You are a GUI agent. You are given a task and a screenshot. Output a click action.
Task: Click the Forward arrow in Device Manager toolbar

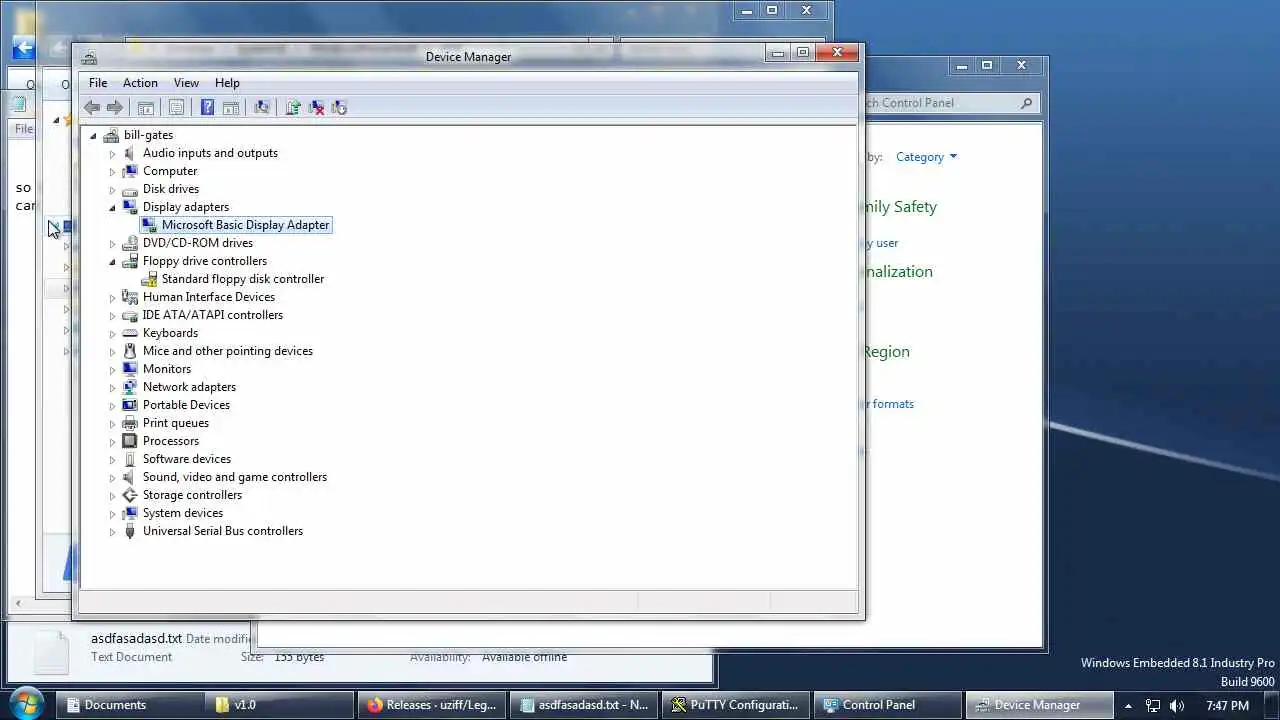pyautogui.click(x=115, y=108)
